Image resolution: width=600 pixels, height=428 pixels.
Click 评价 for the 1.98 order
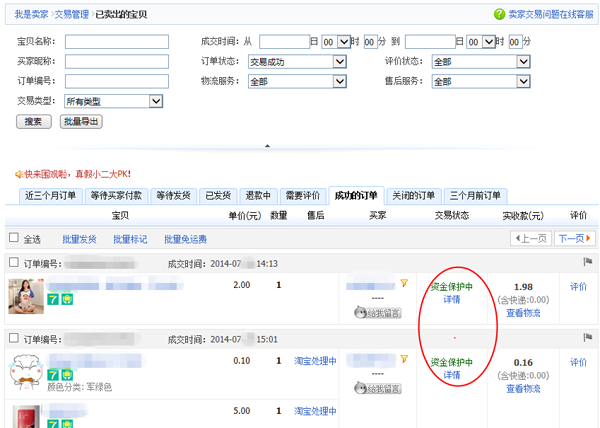(578, 286)
